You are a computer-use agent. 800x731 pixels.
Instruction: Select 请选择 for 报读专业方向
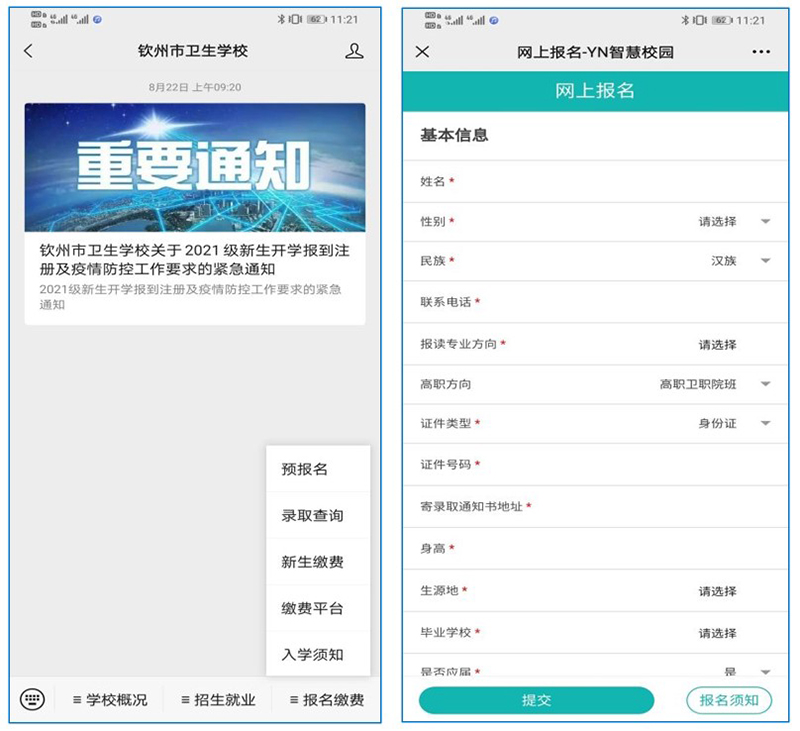[717, 344]
